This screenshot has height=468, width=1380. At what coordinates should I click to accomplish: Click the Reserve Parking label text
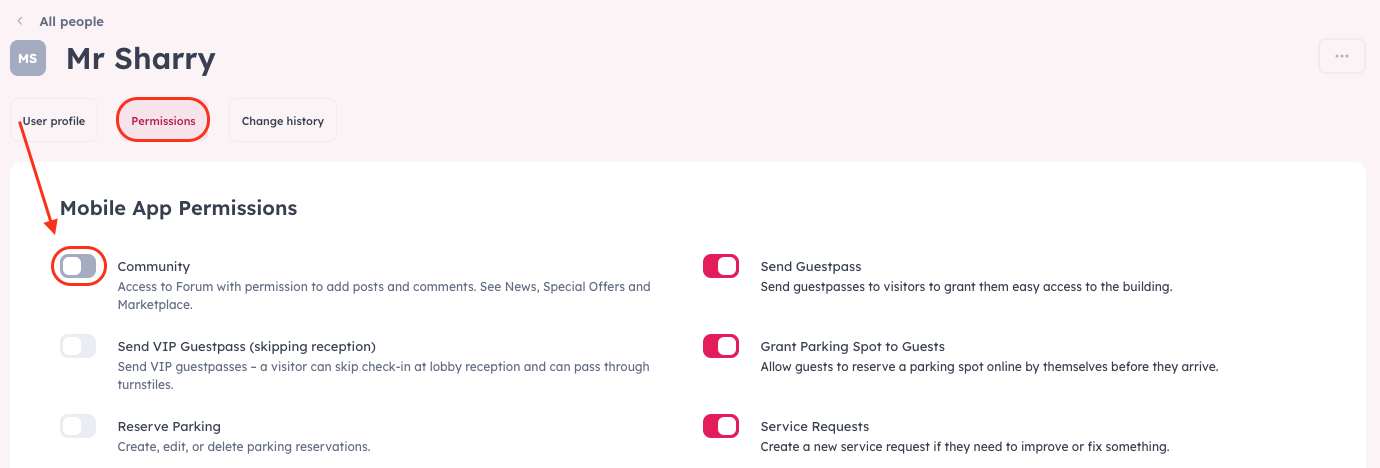tap(169, 427)
